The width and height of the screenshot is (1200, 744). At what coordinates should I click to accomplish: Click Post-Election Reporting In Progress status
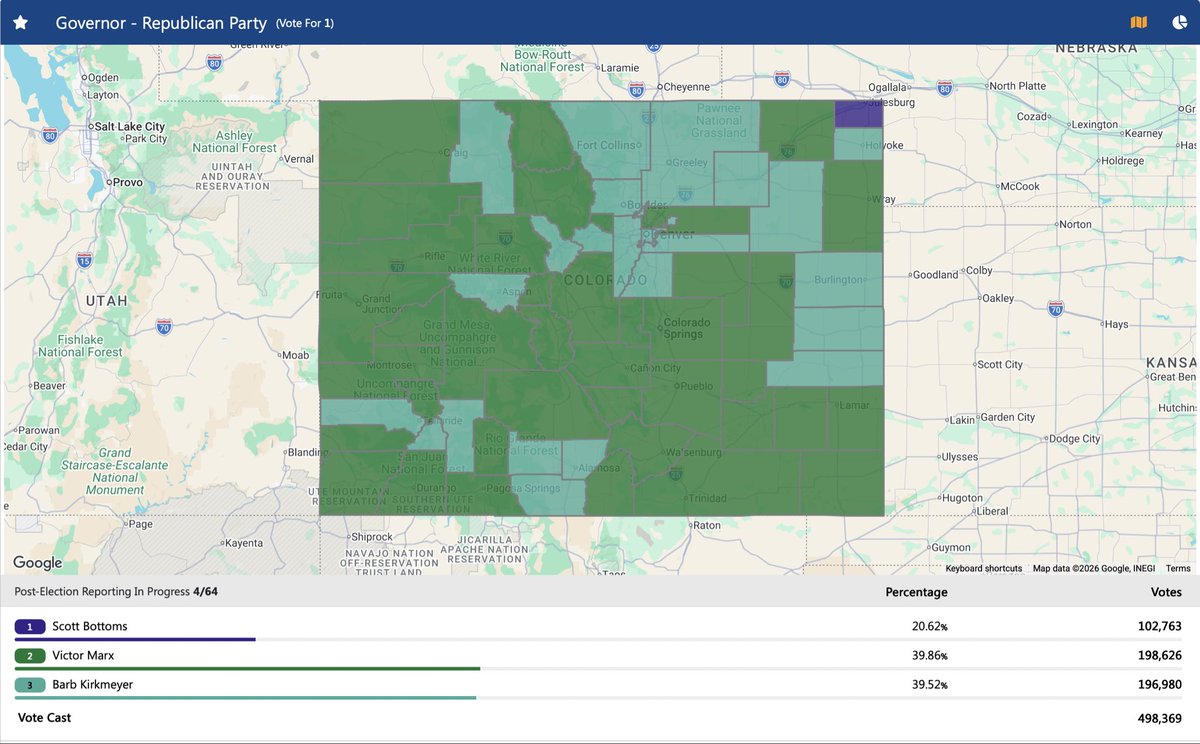click(x=116, y=592)
